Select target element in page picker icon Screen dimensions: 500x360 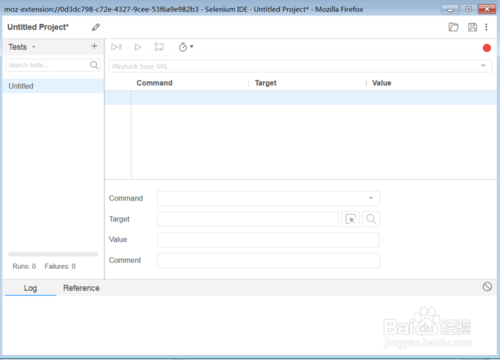click(350, 219)
